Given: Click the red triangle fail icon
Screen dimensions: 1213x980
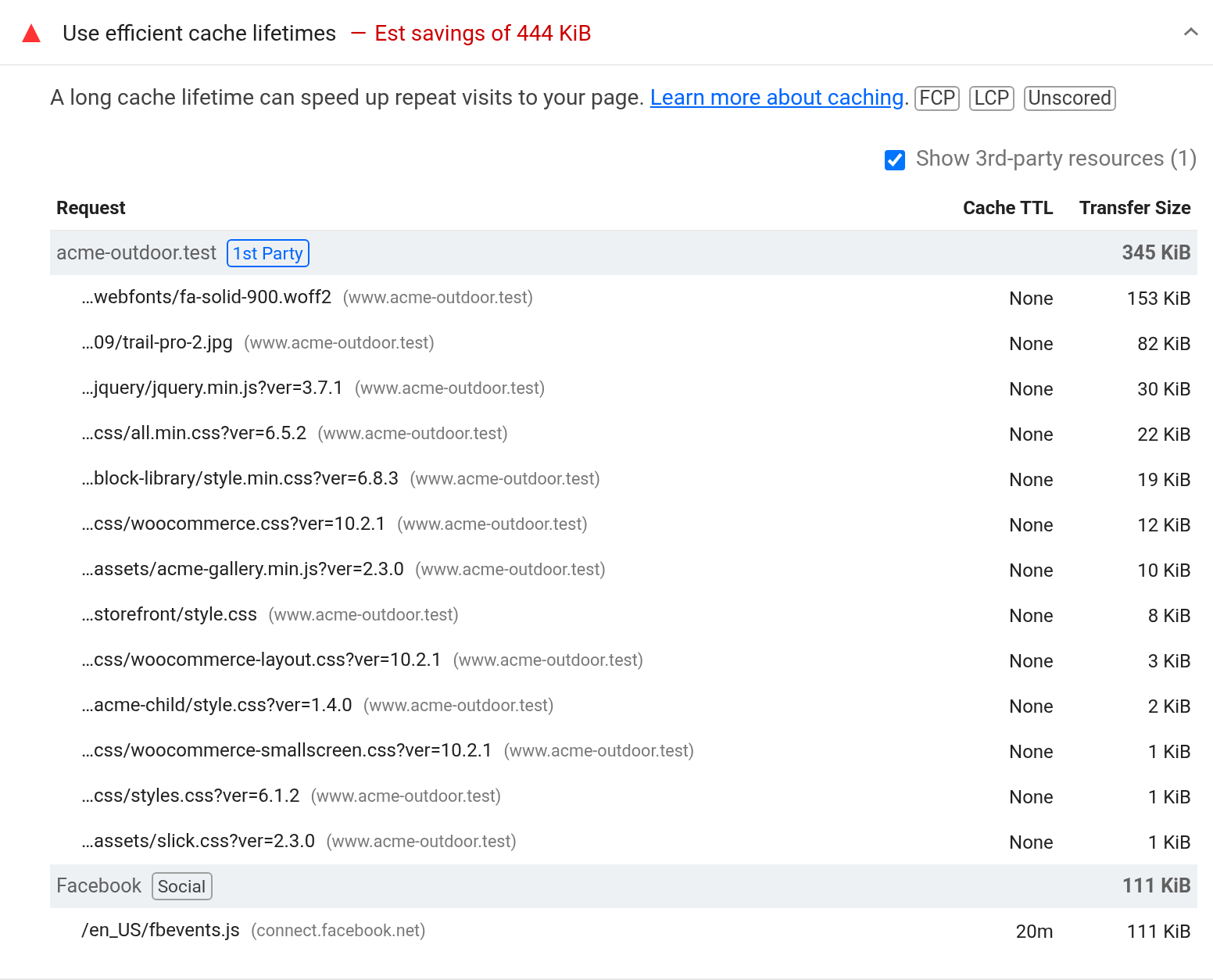Looking at the screenshot, I should 31,34.
